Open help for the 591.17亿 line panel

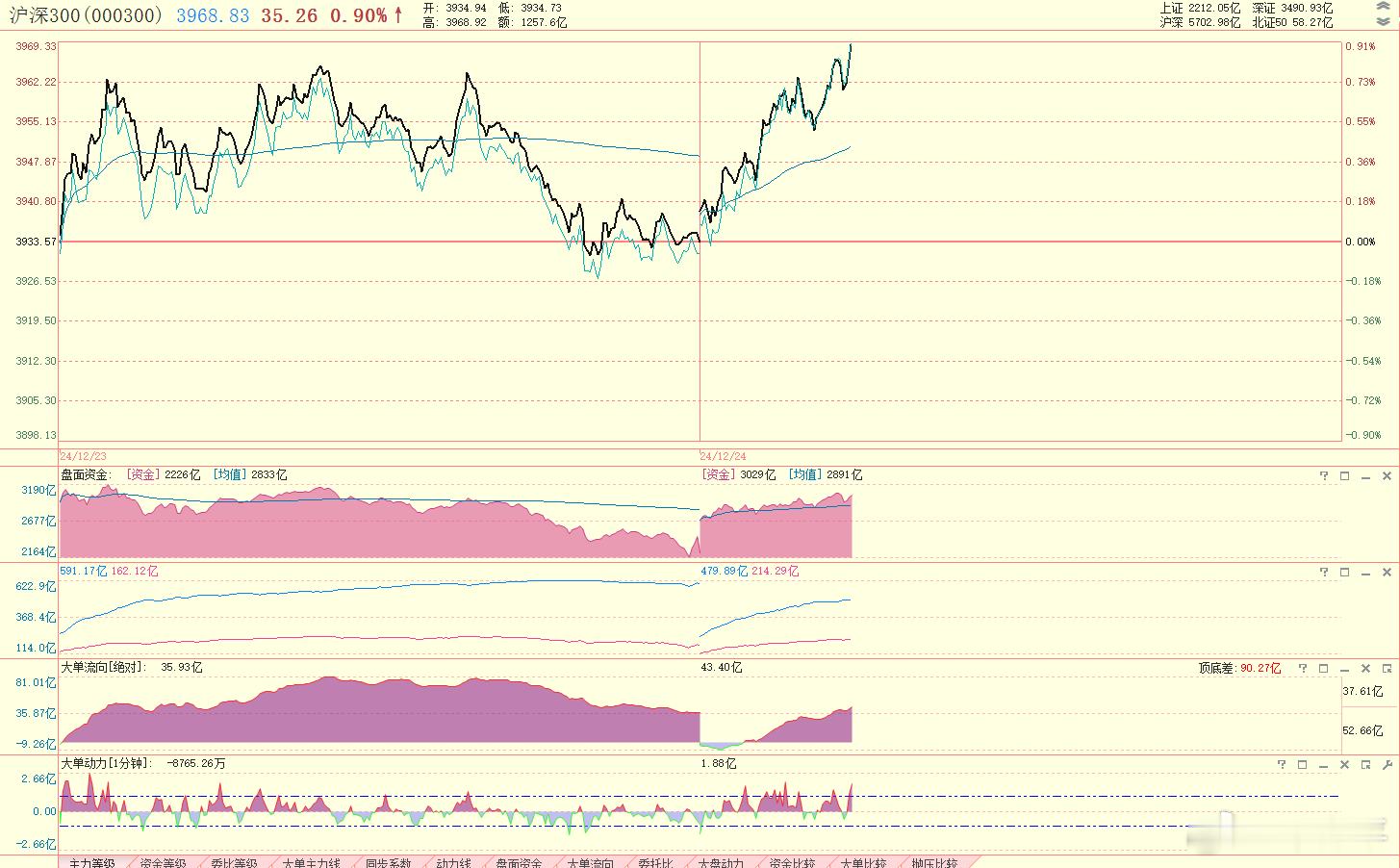(x=1324, y=572)
